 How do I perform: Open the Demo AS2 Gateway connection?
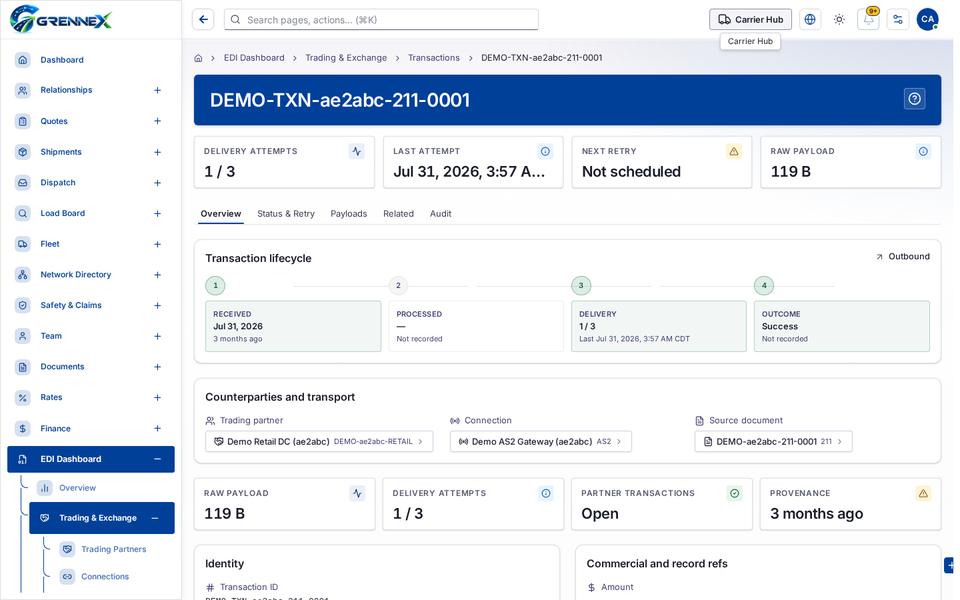tap(541, 441)
